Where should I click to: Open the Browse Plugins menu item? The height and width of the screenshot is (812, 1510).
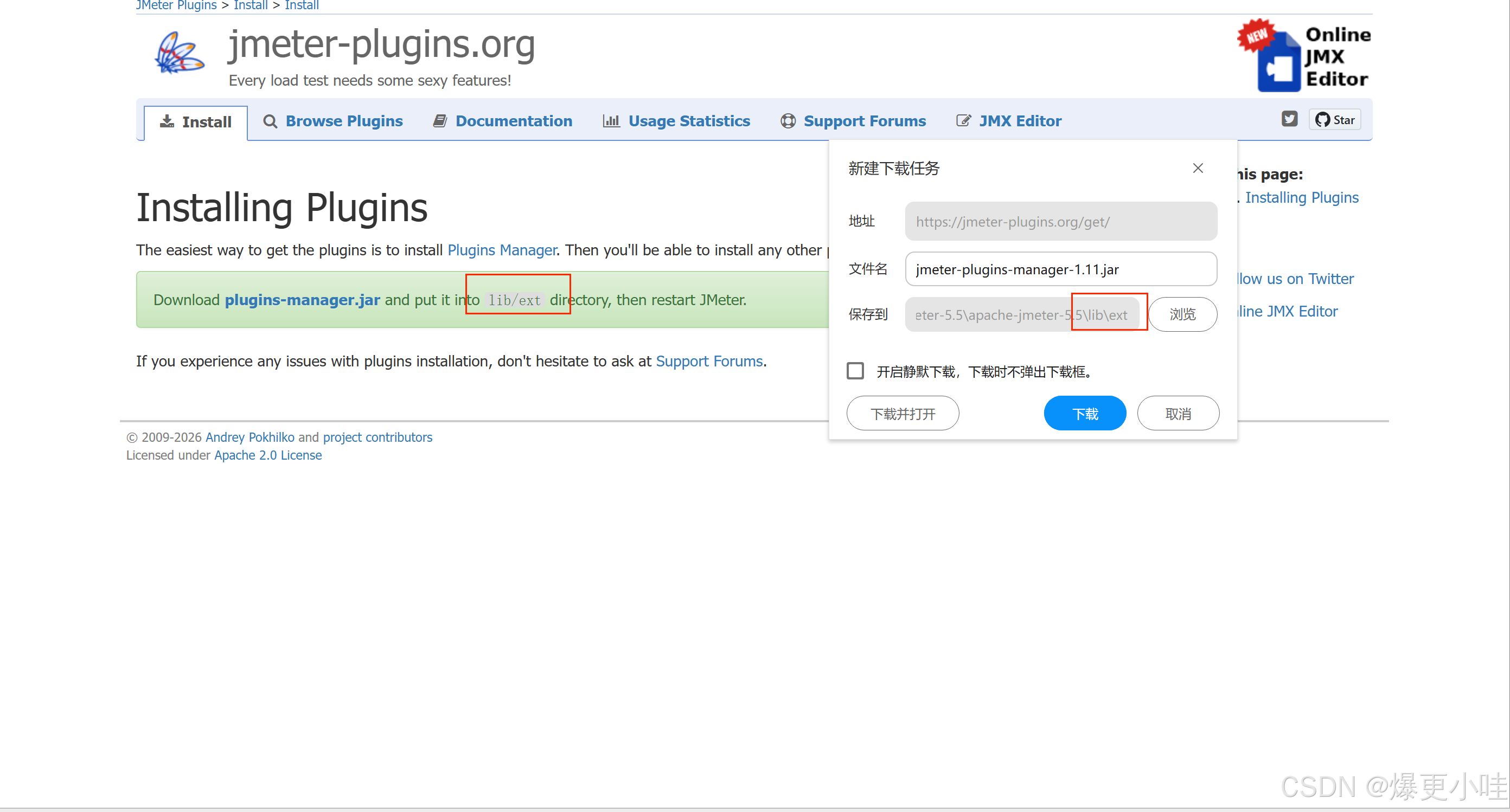point(343,121)
